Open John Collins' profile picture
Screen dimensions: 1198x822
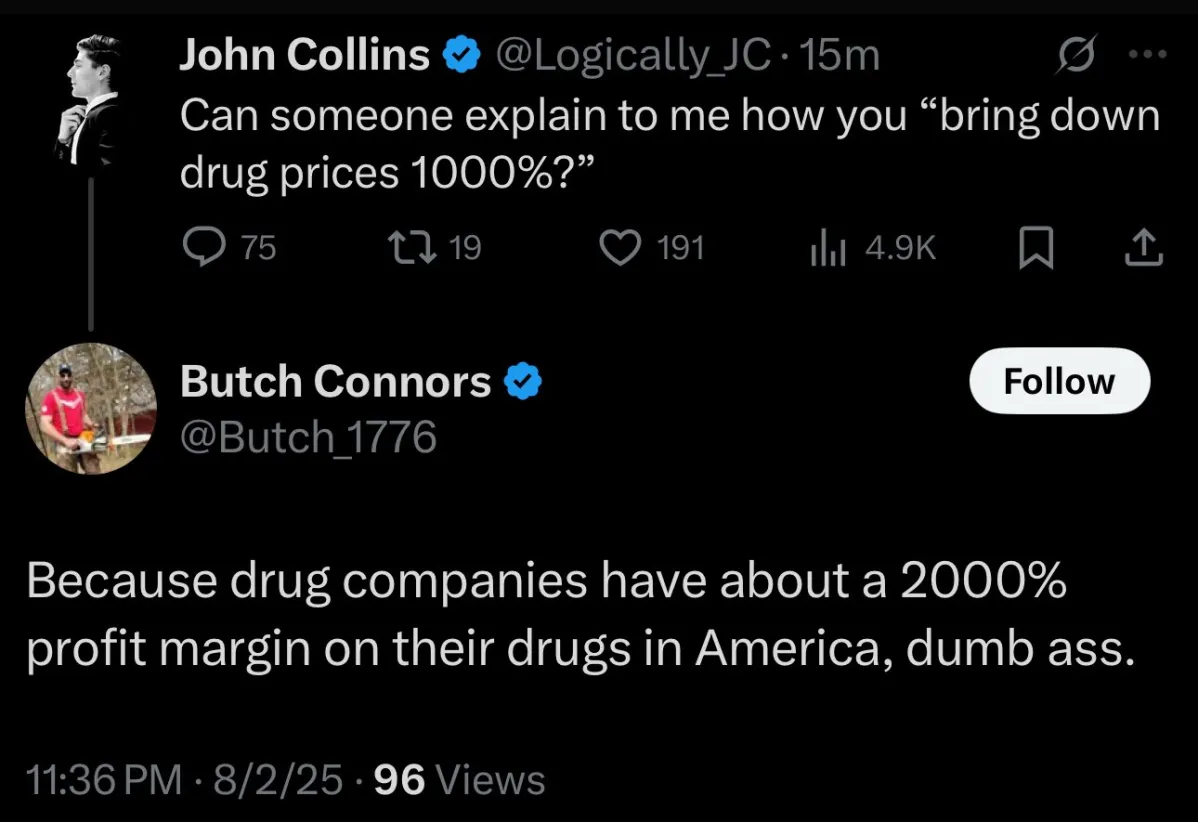pyautogui.click(x=91, y=100)
